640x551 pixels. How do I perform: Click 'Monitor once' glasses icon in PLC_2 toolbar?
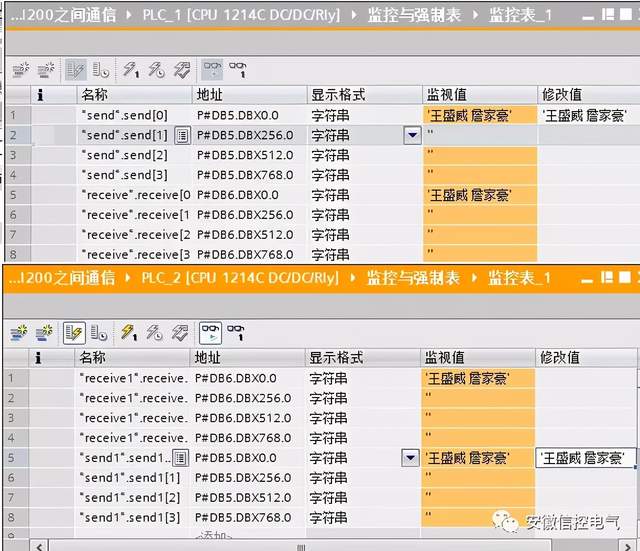pyautogui.click(x=237, y=332)
